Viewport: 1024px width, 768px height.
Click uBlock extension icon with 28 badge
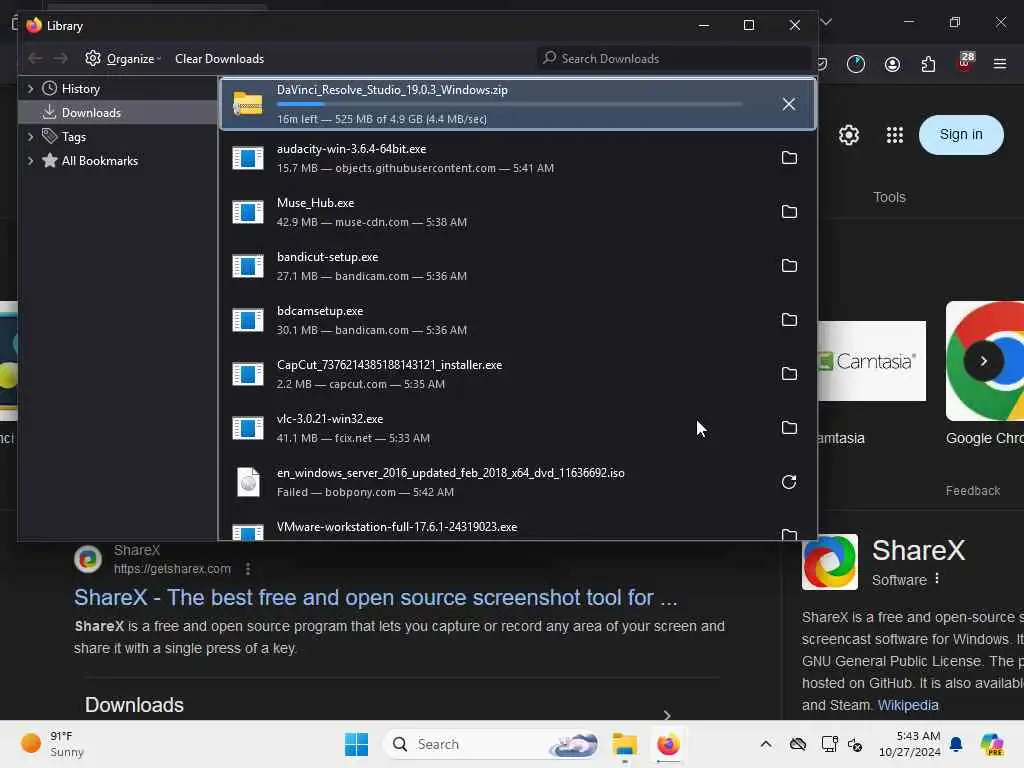point(965,62)
